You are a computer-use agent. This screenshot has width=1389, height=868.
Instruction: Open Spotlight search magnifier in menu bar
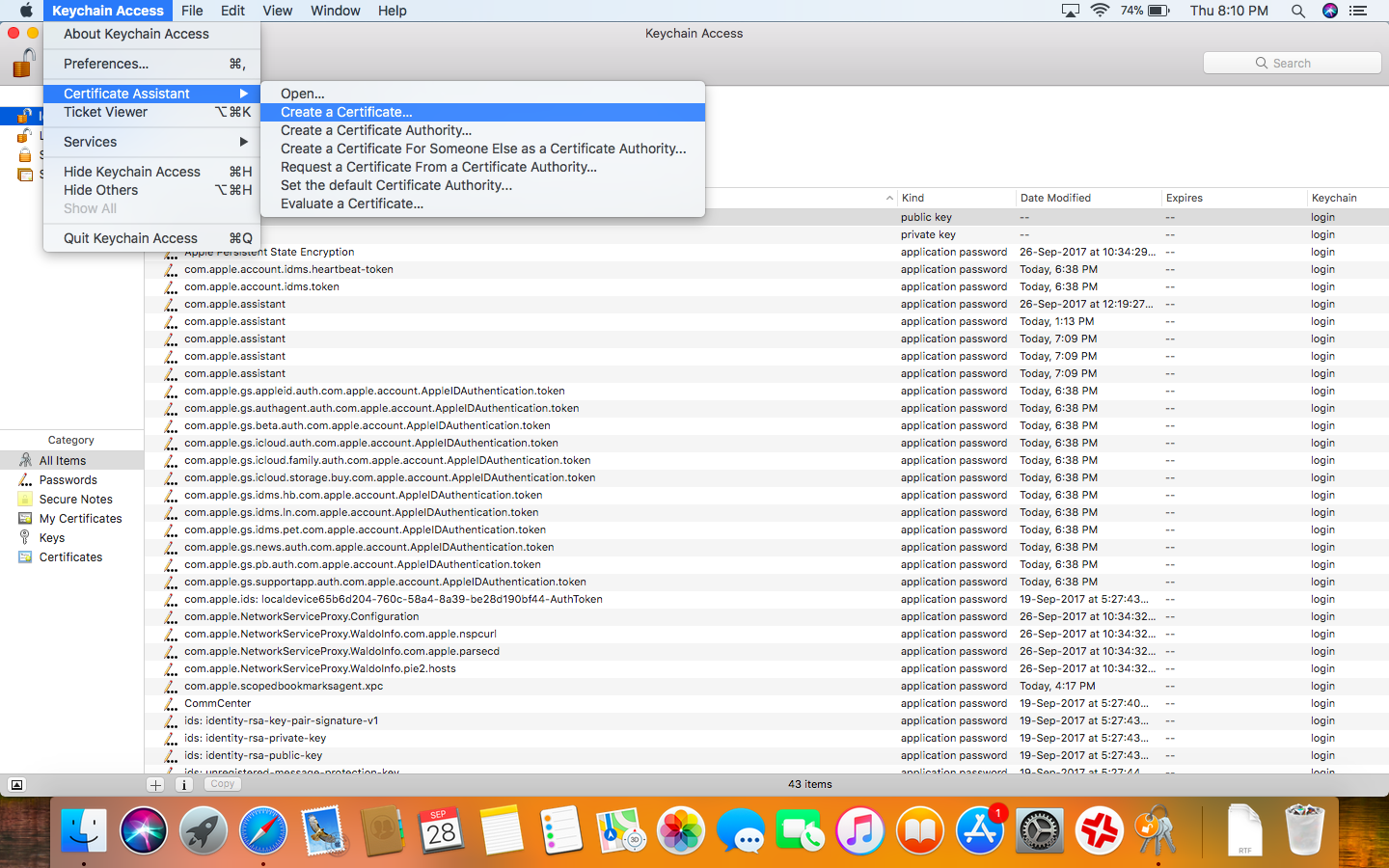[1298, 11]
